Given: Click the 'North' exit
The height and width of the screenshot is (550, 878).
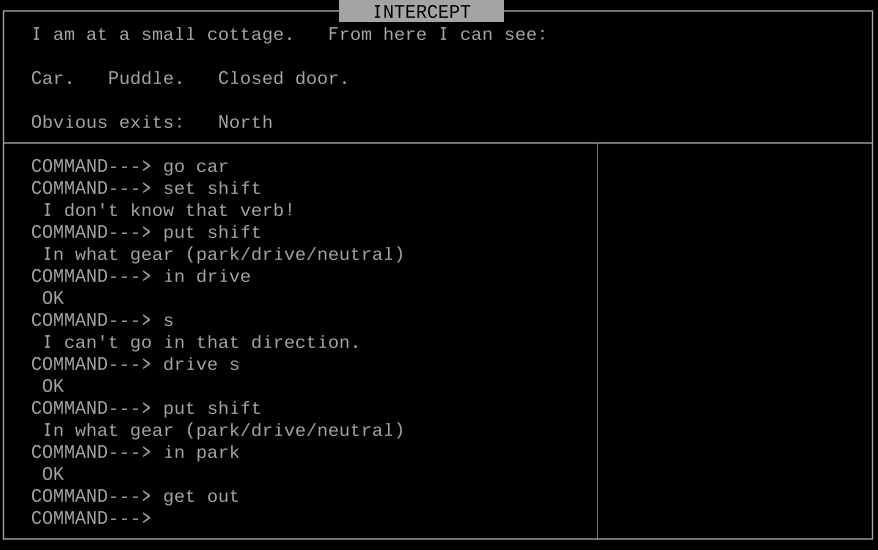Looking at the screenshot, I should tap(245, 122).
